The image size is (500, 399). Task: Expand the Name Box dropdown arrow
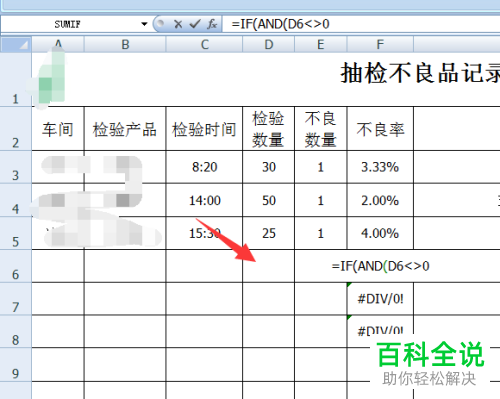pyautogui.click(x=144, y=24)
